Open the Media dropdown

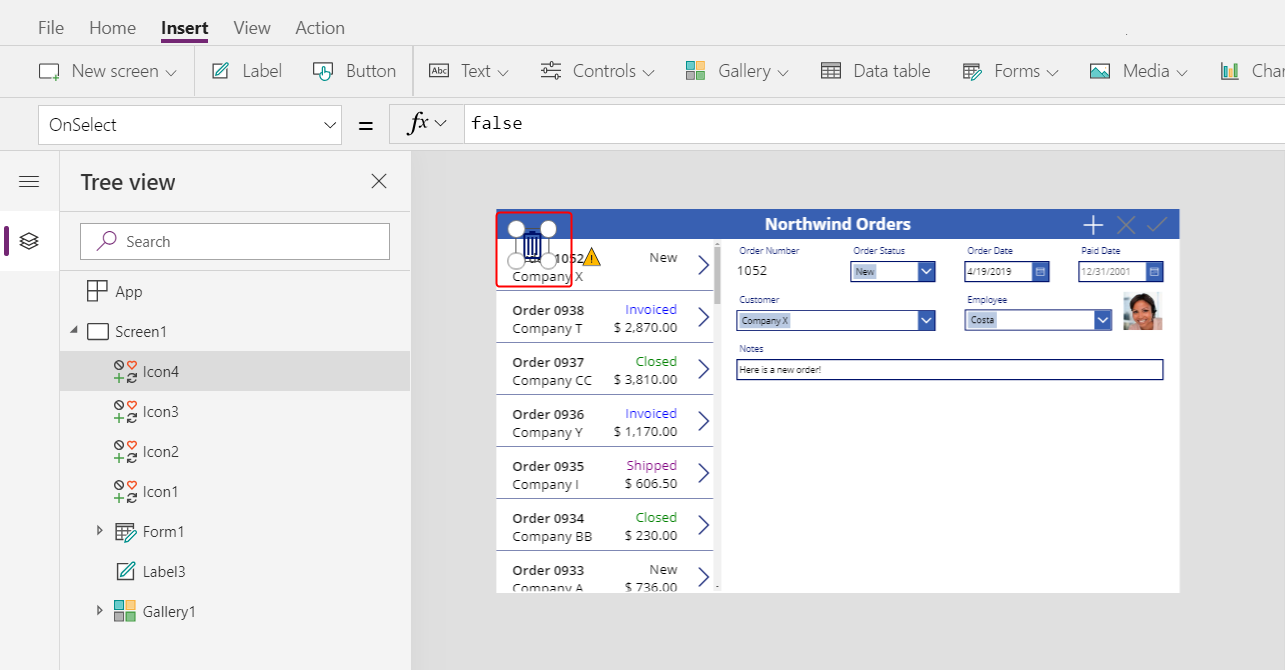pyautogui.click(x=1138, y=71)
